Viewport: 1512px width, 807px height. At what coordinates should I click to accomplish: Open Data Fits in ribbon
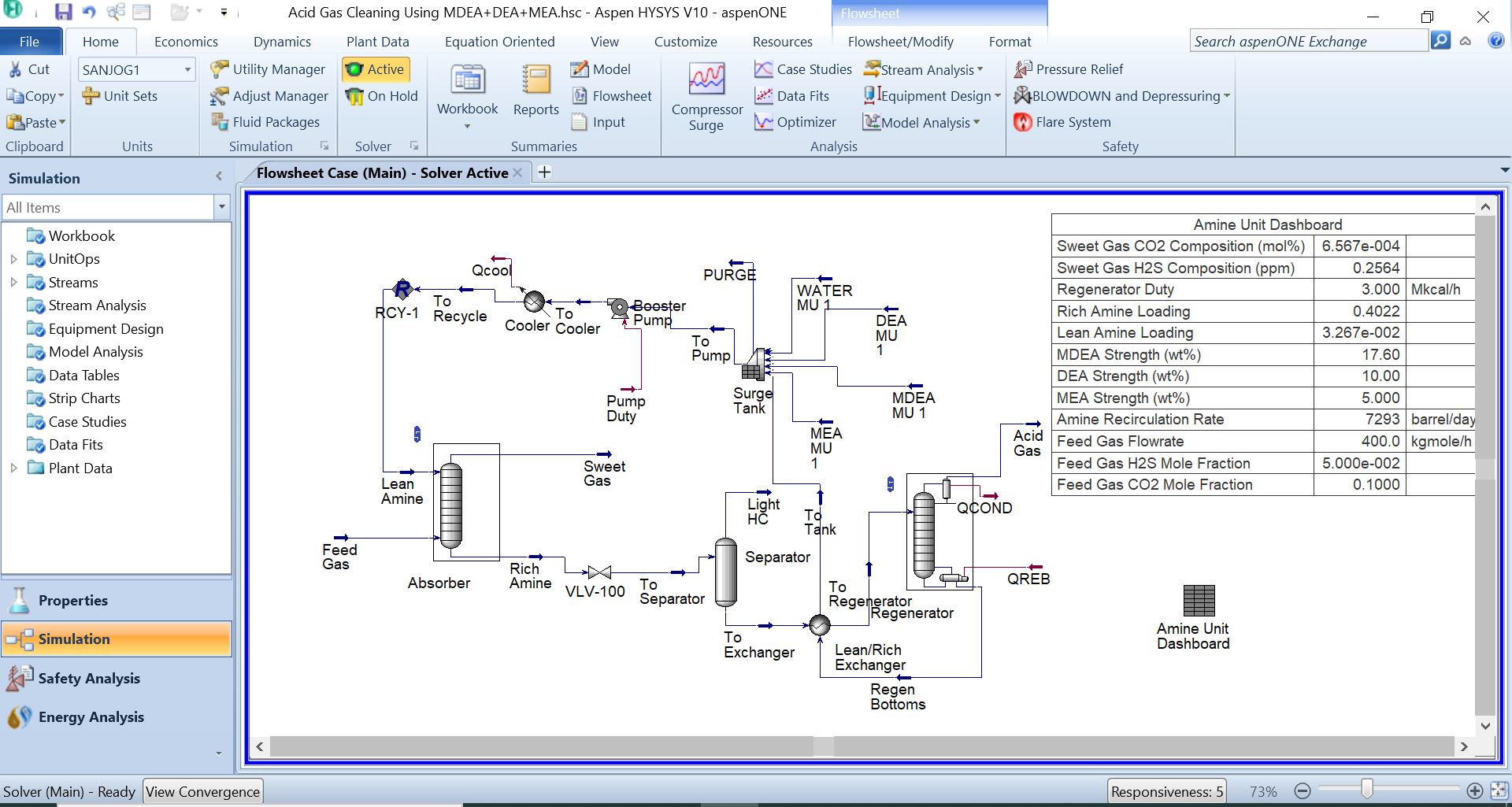[792, 96]
